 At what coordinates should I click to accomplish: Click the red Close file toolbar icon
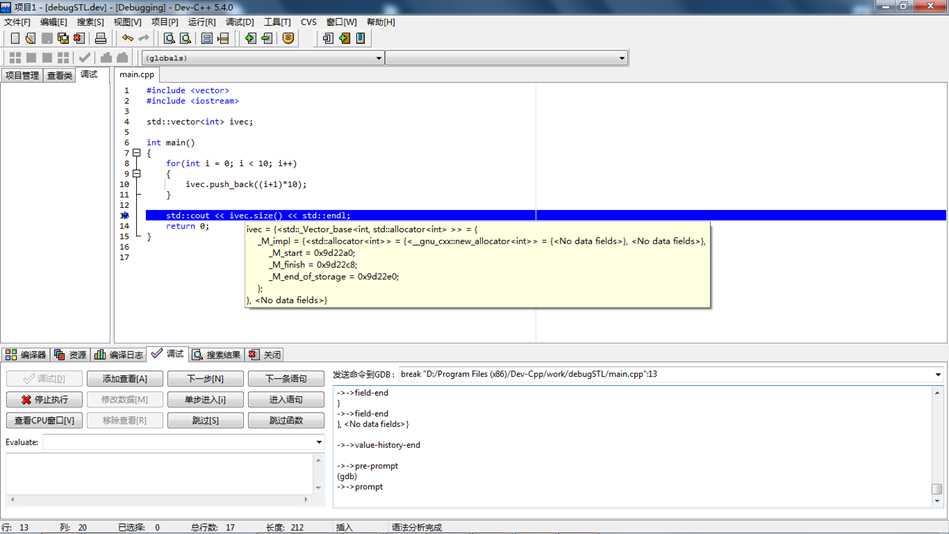click(x=79, y=38)
